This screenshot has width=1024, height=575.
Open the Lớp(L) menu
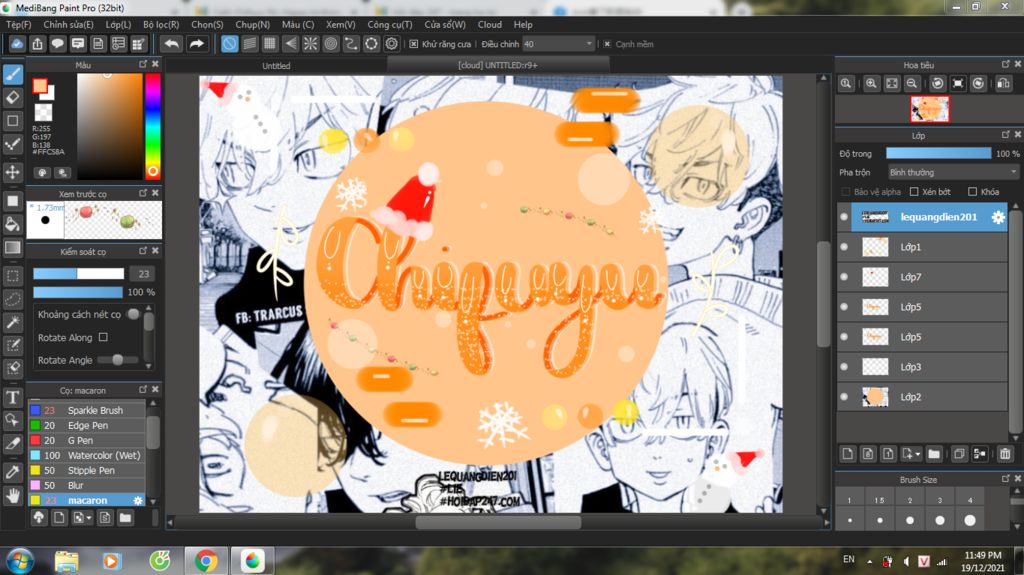point(118,24)
